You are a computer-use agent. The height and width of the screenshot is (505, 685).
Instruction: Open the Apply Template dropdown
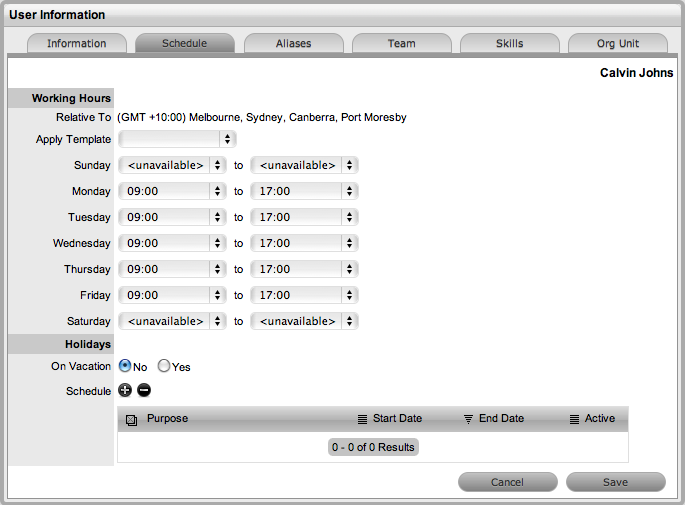point(177,139)
